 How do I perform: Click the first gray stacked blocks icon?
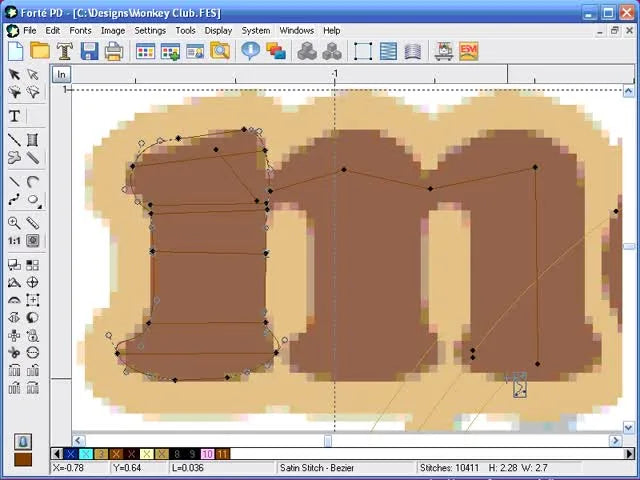[307, 51]
